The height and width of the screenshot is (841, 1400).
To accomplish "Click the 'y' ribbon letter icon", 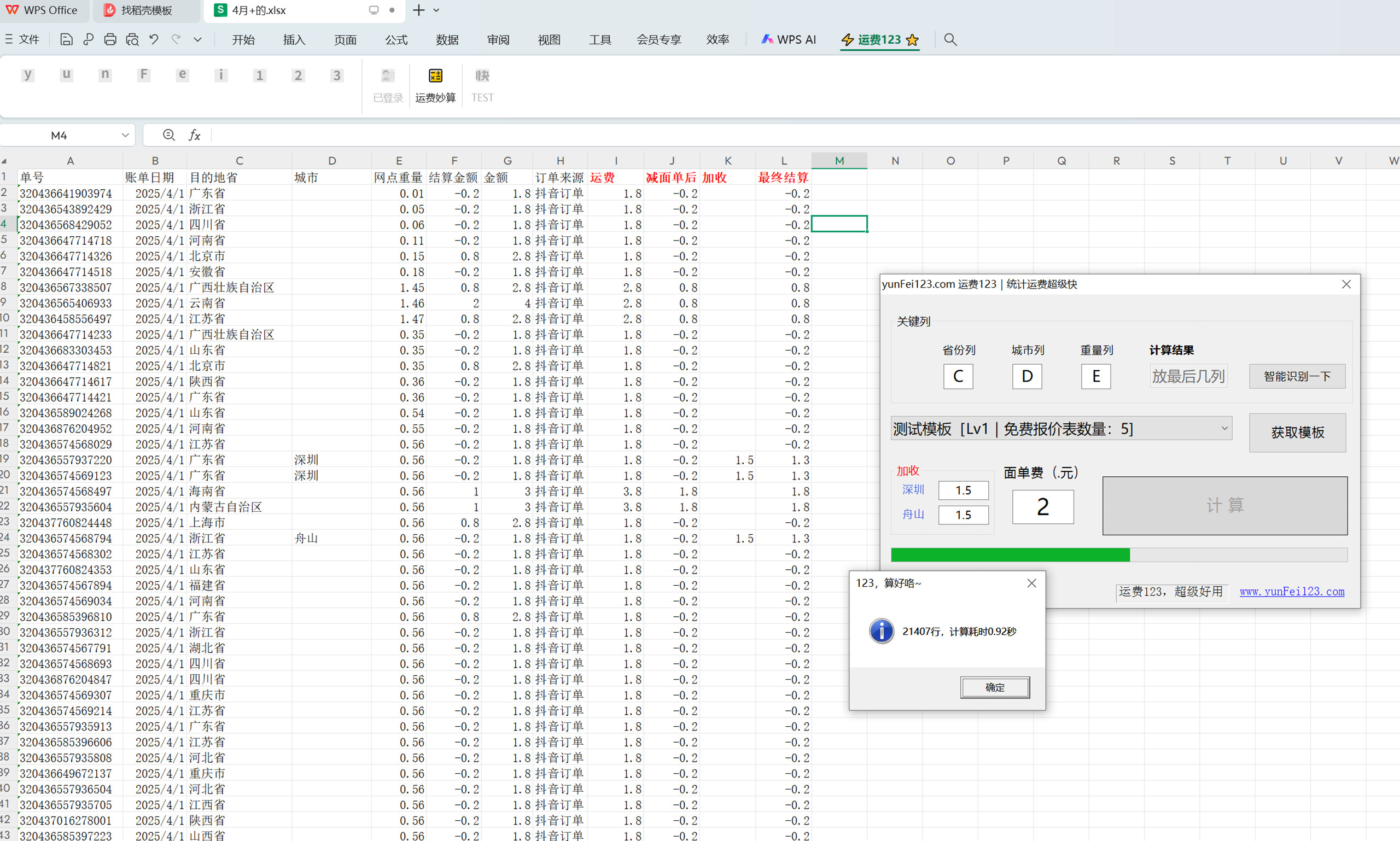I will point(28,75).
